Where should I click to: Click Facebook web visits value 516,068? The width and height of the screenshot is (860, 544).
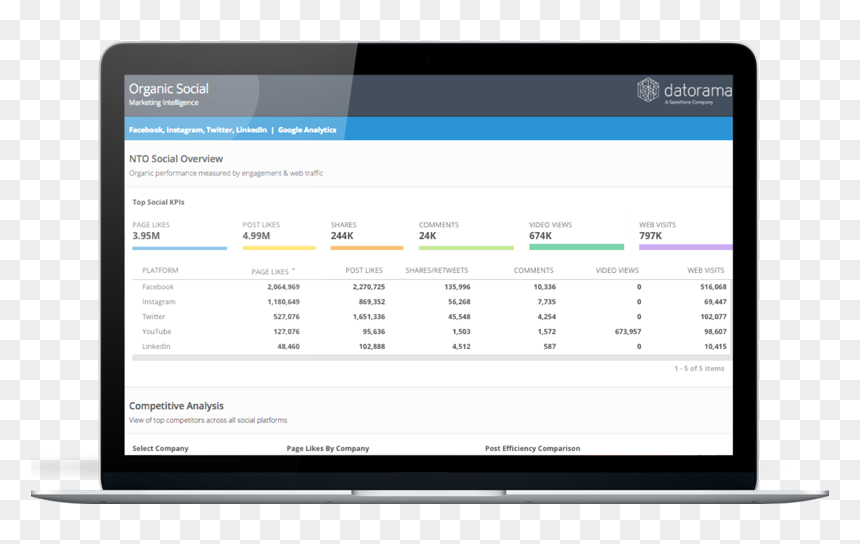coord(713,287)
